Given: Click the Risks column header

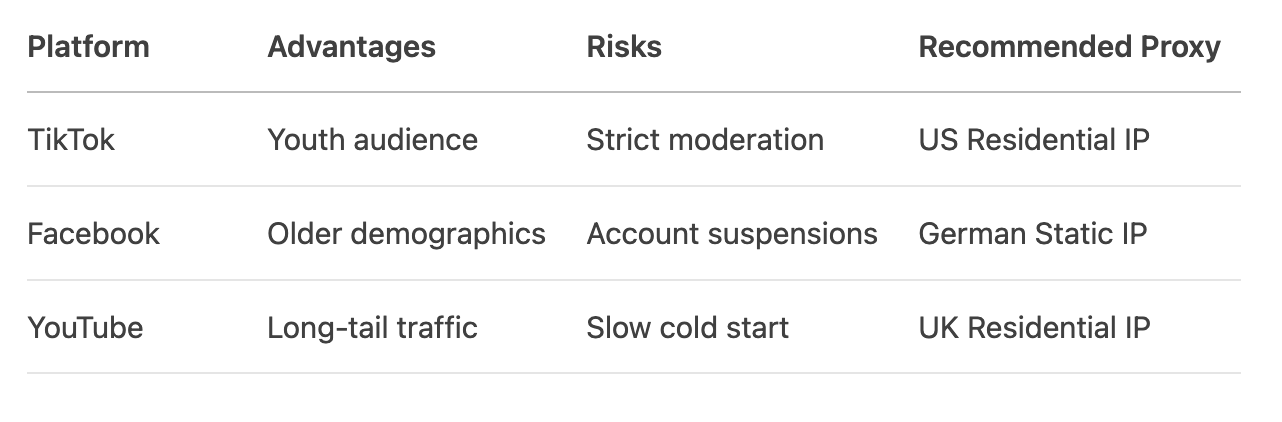Looking at the screenshot, I should [624, 47].
